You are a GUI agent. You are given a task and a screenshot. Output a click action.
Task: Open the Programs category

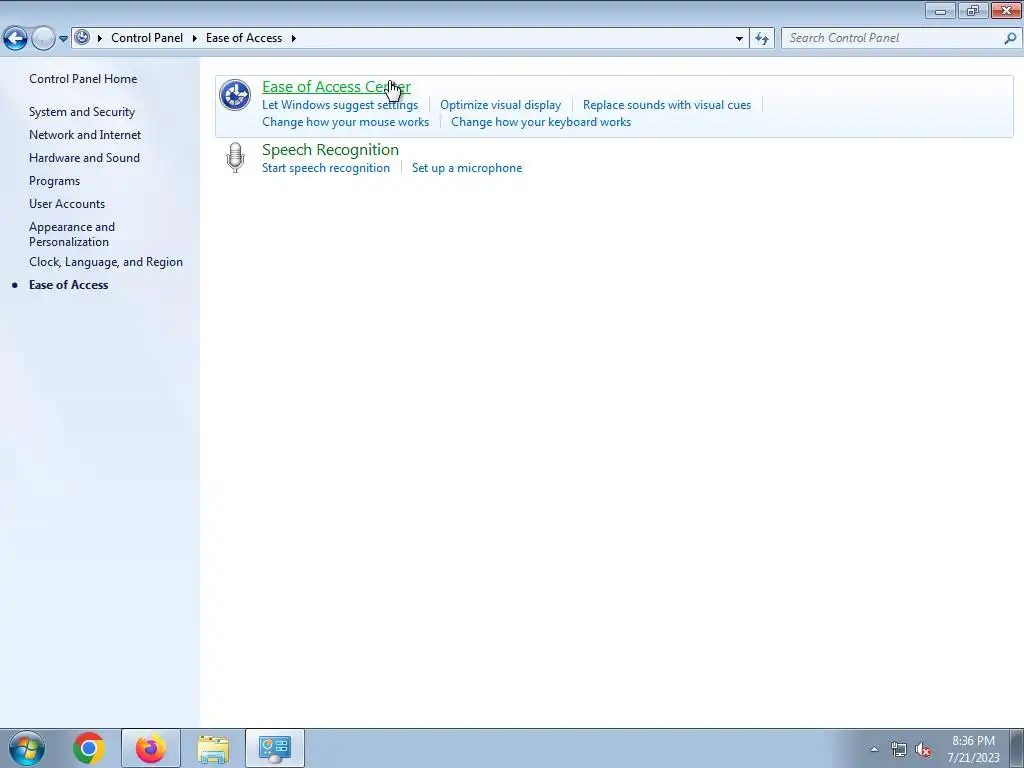tap(54, 181)
